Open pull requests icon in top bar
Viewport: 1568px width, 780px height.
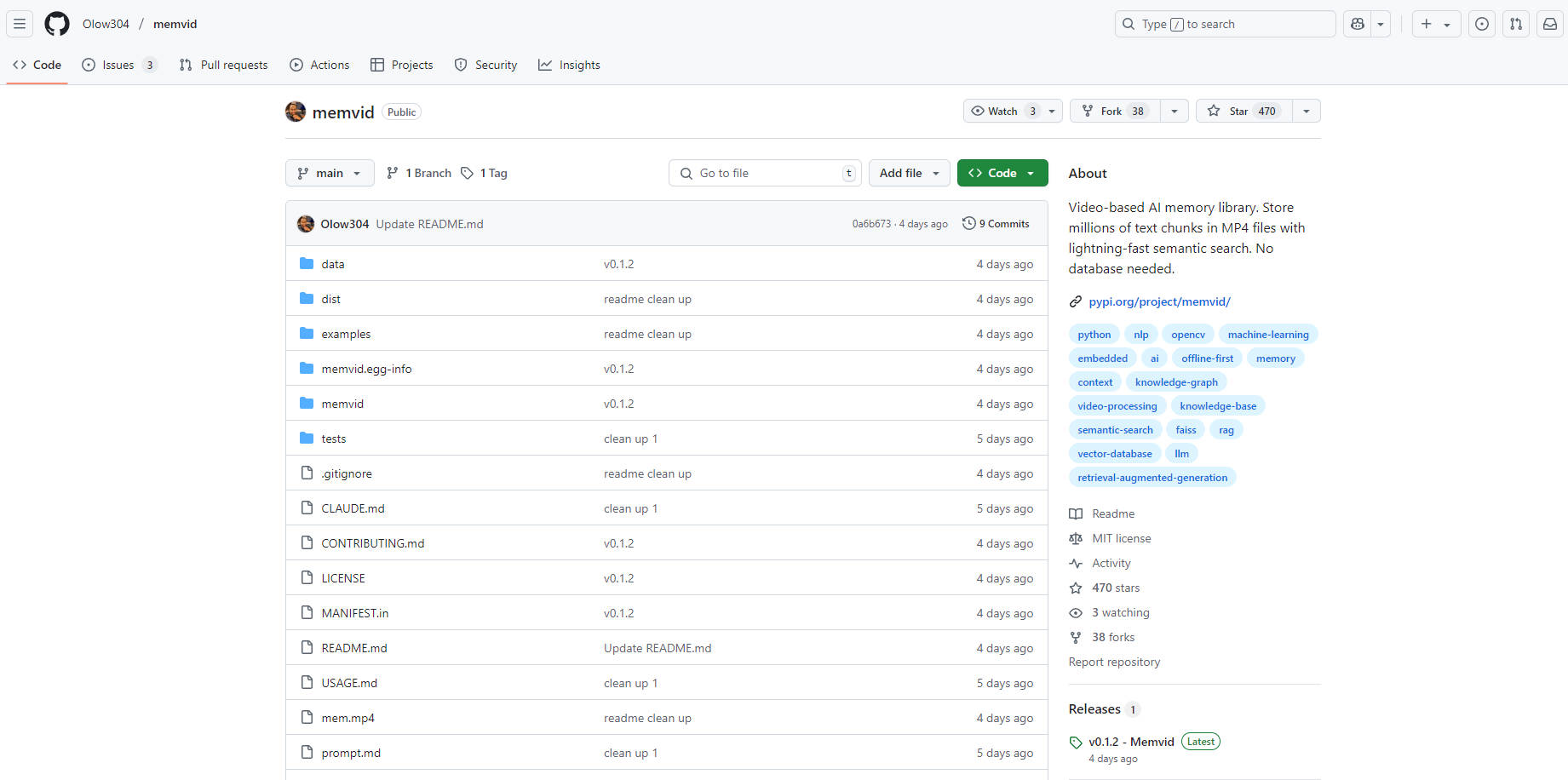coord(1516,24)
